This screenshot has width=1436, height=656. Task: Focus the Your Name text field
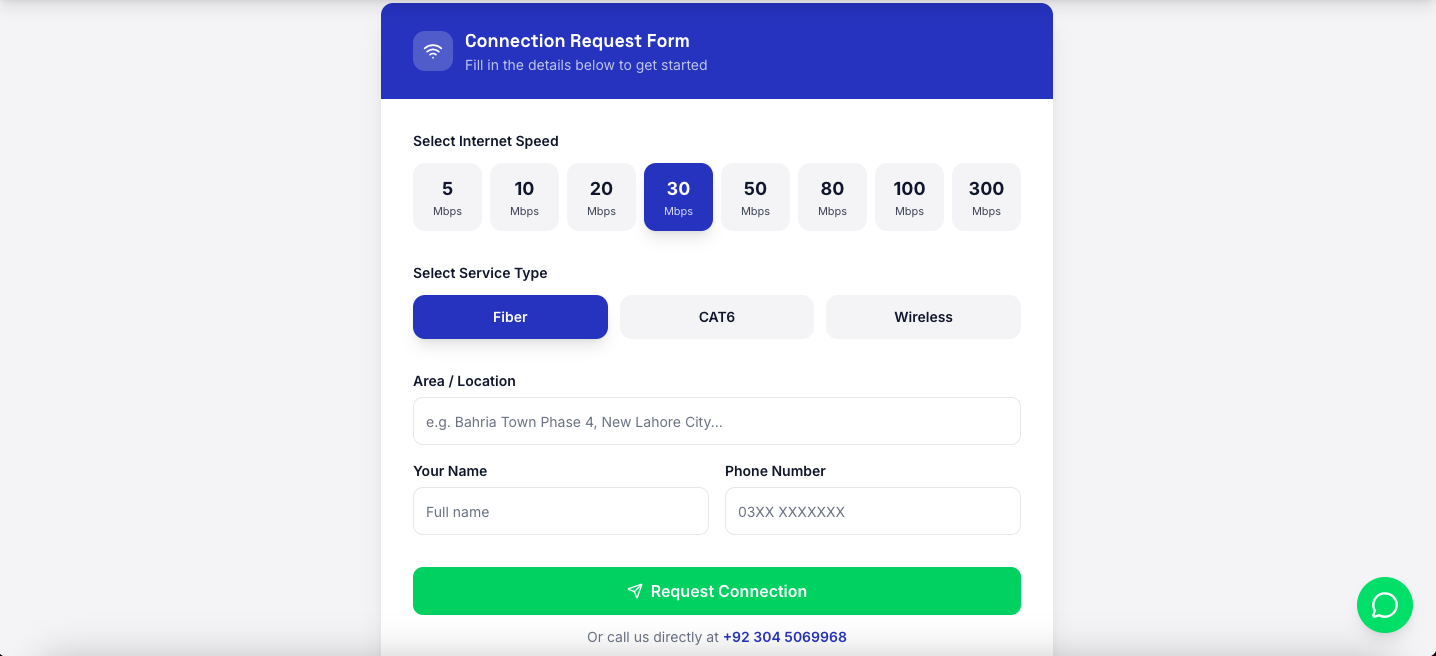pyautogui.click(x=560, y=511)
